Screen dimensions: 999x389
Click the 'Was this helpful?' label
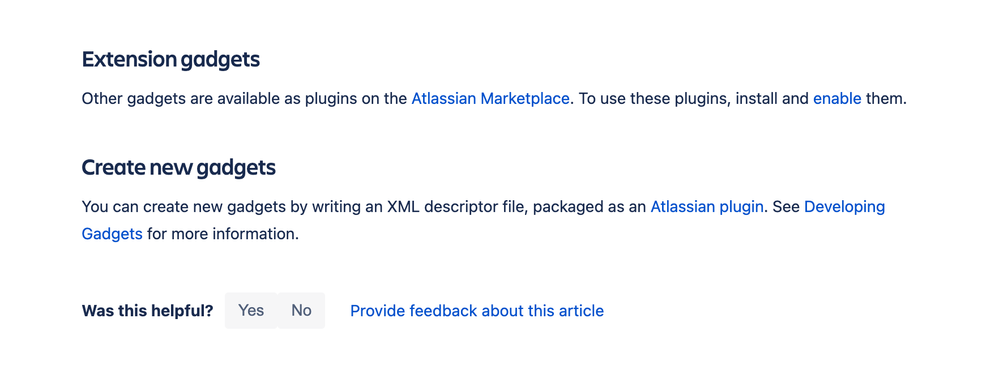(148, 311)
